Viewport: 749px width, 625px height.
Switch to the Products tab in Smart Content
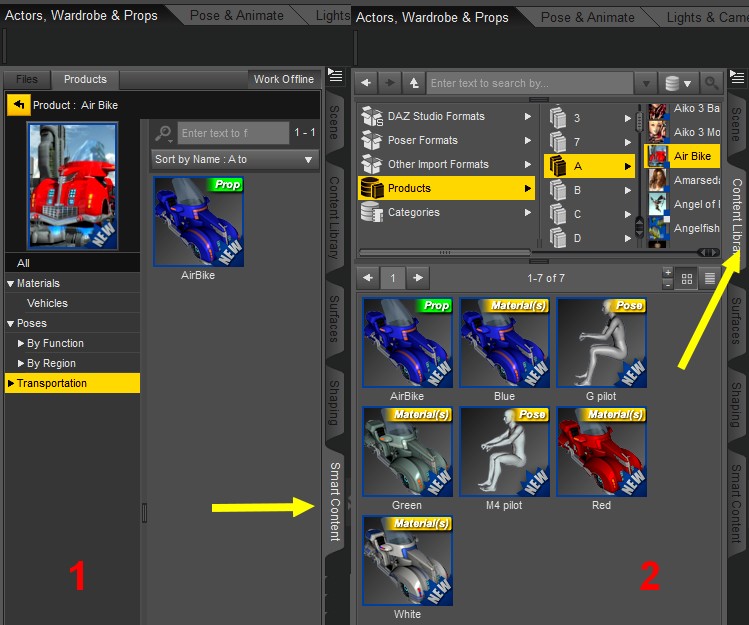(85, 79)
